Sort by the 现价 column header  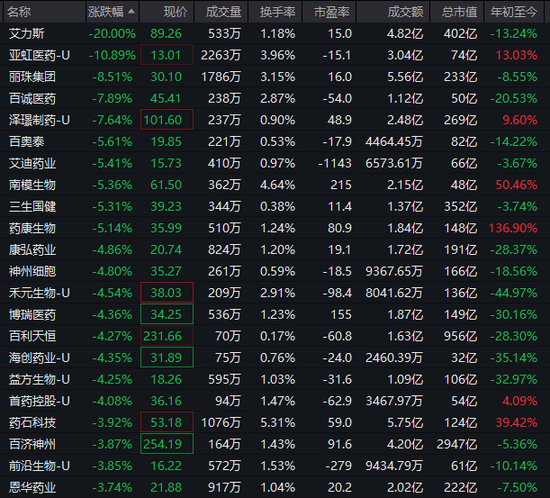pyautogui.click(x=167, y=12)
